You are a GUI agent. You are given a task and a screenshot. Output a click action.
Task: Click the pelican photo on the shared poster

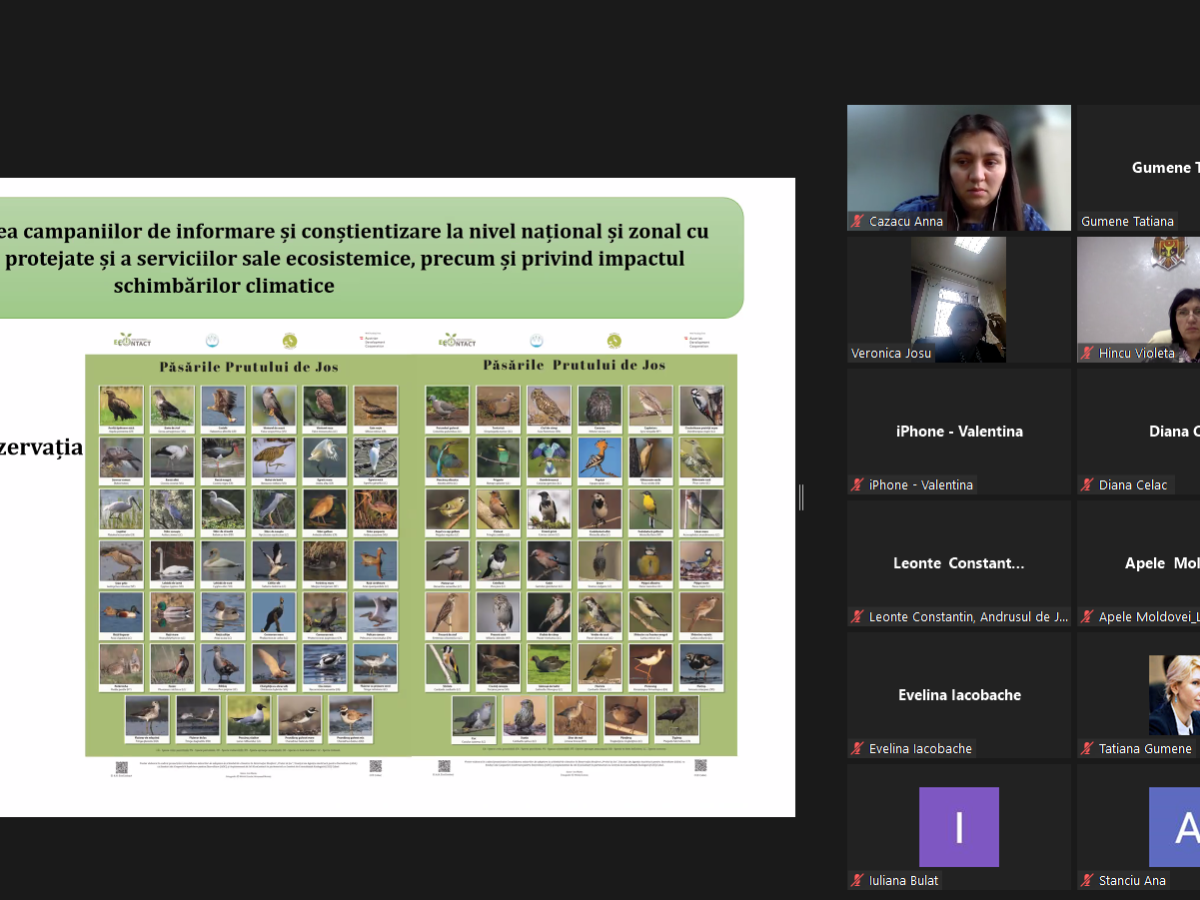click(x=375, y=612)
